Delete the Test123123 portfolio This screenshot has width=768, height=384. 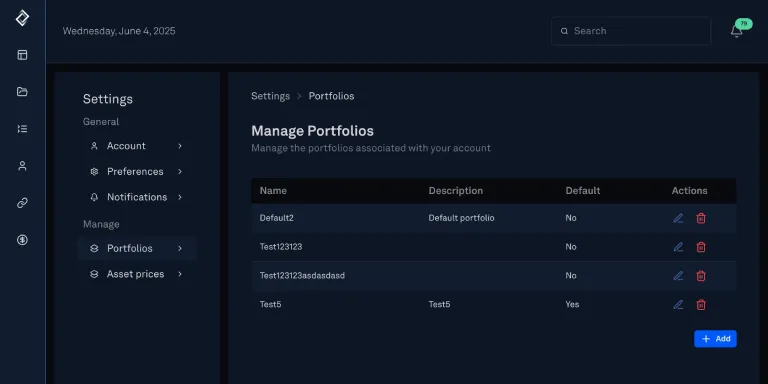tap(701, 247)
